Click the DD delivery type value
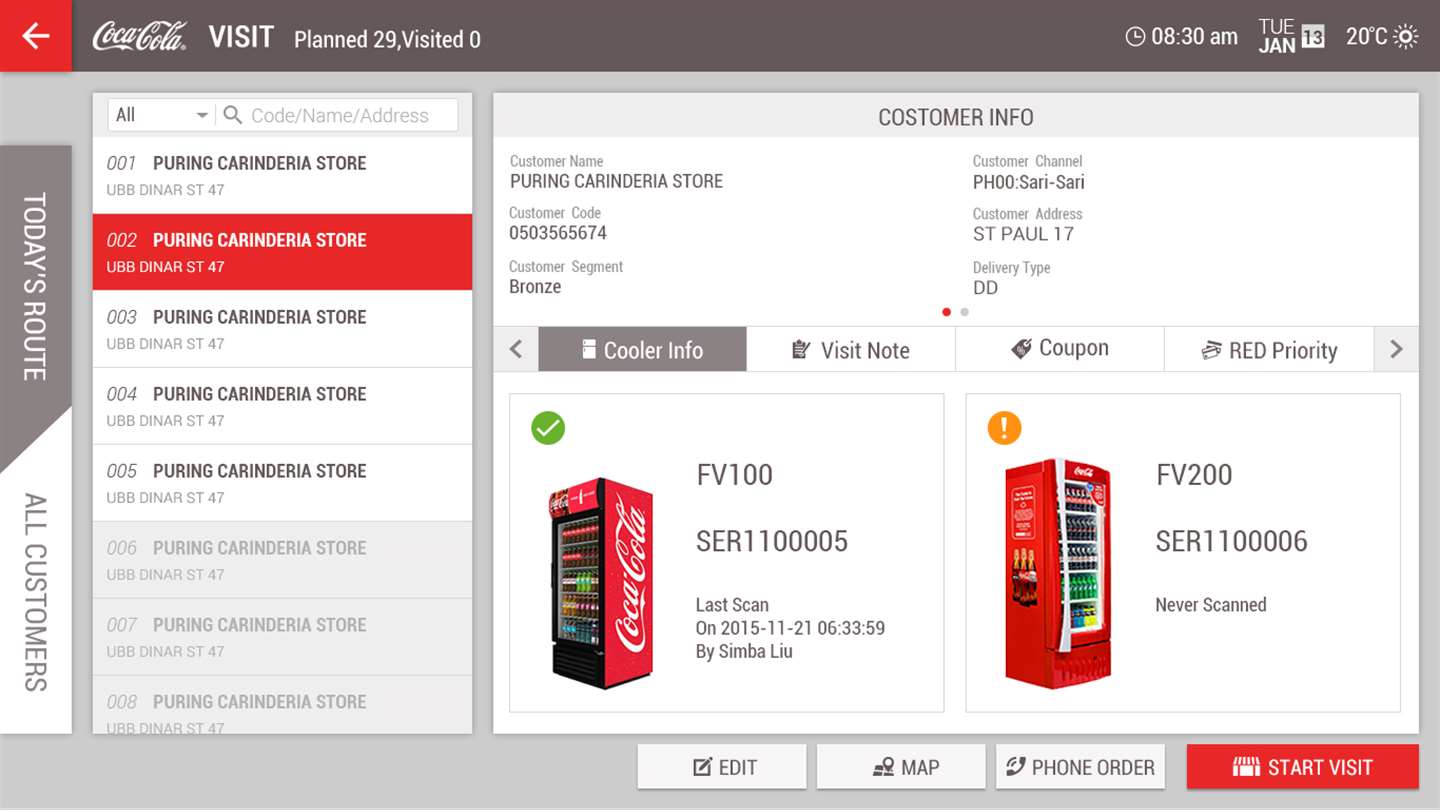 (986, 288)
